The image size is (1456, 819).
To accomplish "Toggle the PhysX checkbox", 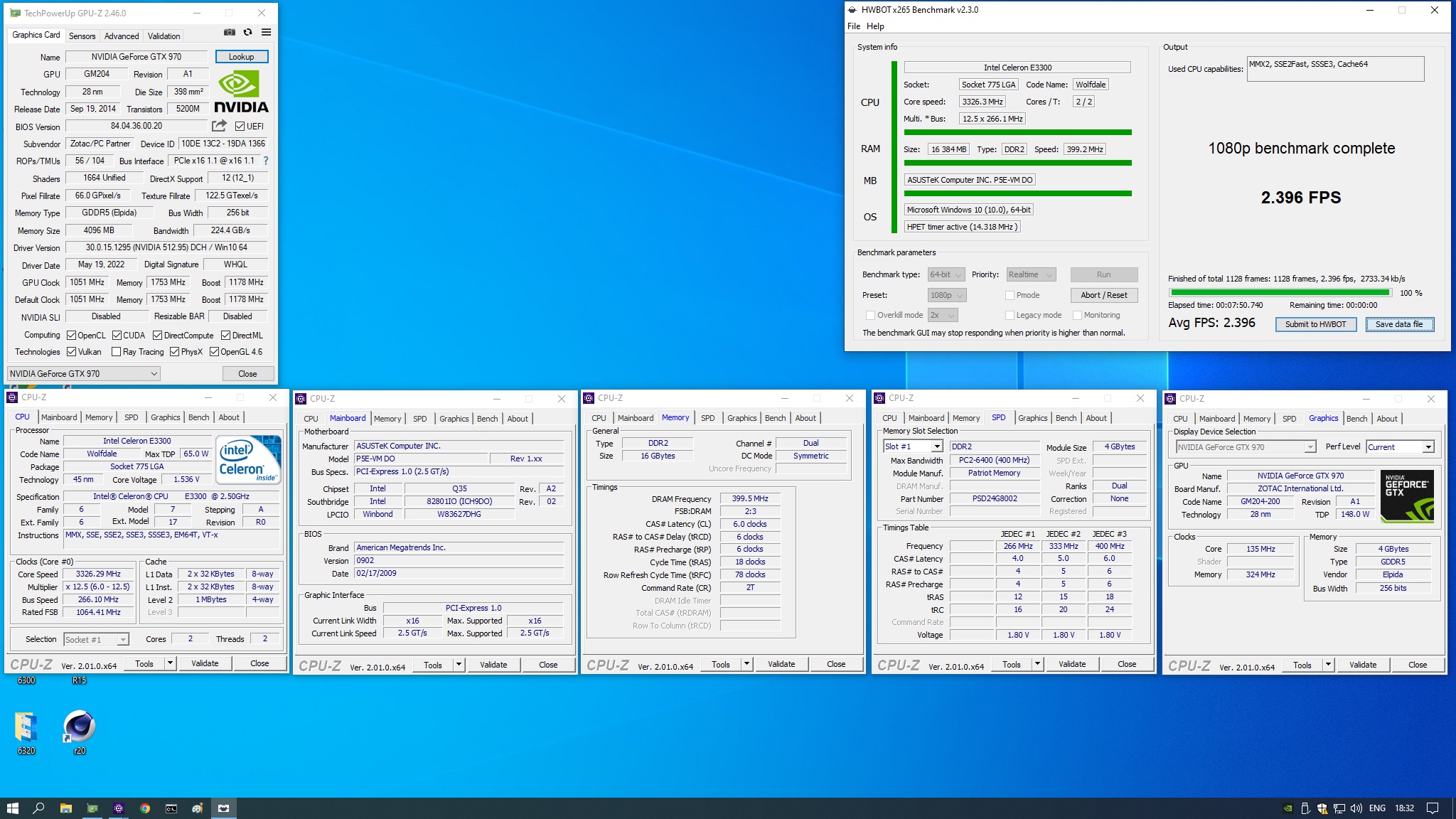I will click(x=175, y=352).
